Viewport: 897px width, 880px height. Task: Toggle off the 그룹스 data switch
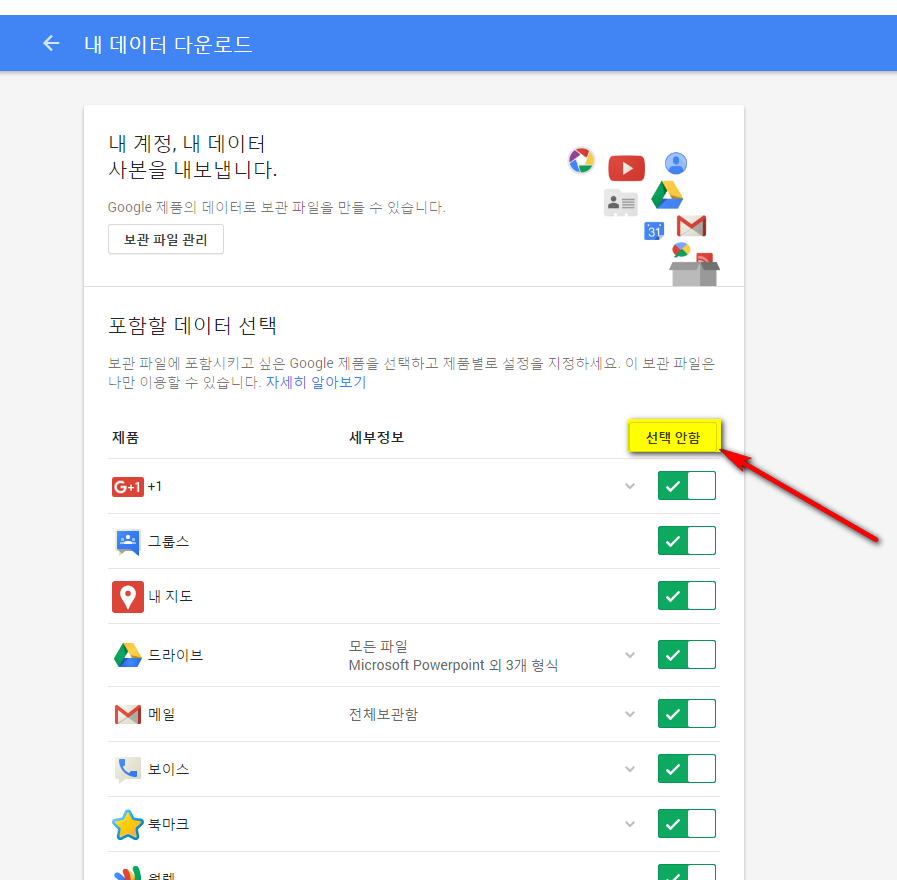(x=686, y=541)
